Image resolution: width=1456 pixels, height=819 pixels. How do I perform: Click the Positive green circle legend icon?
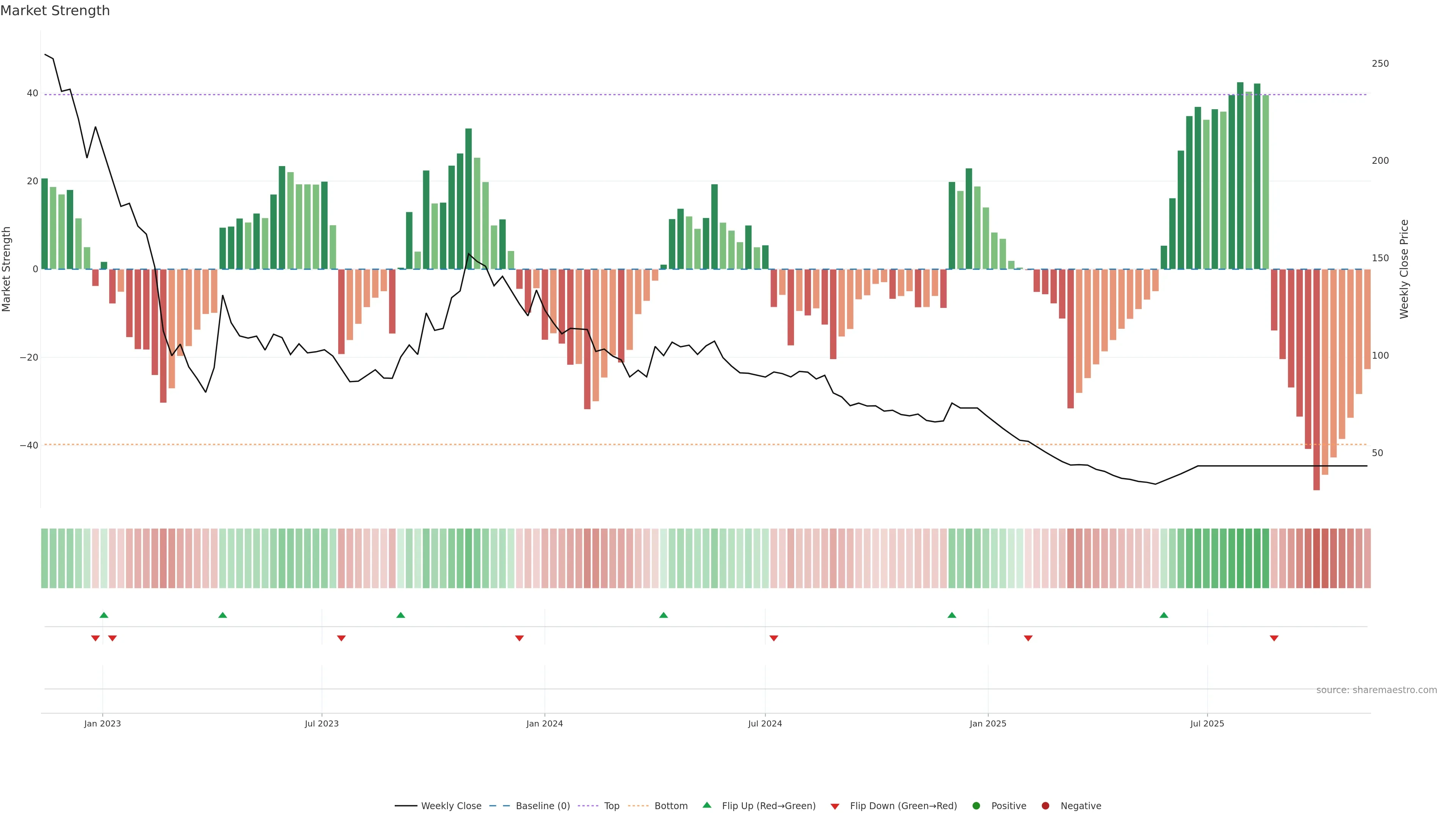pyautogui.click(x=976, y=805)
